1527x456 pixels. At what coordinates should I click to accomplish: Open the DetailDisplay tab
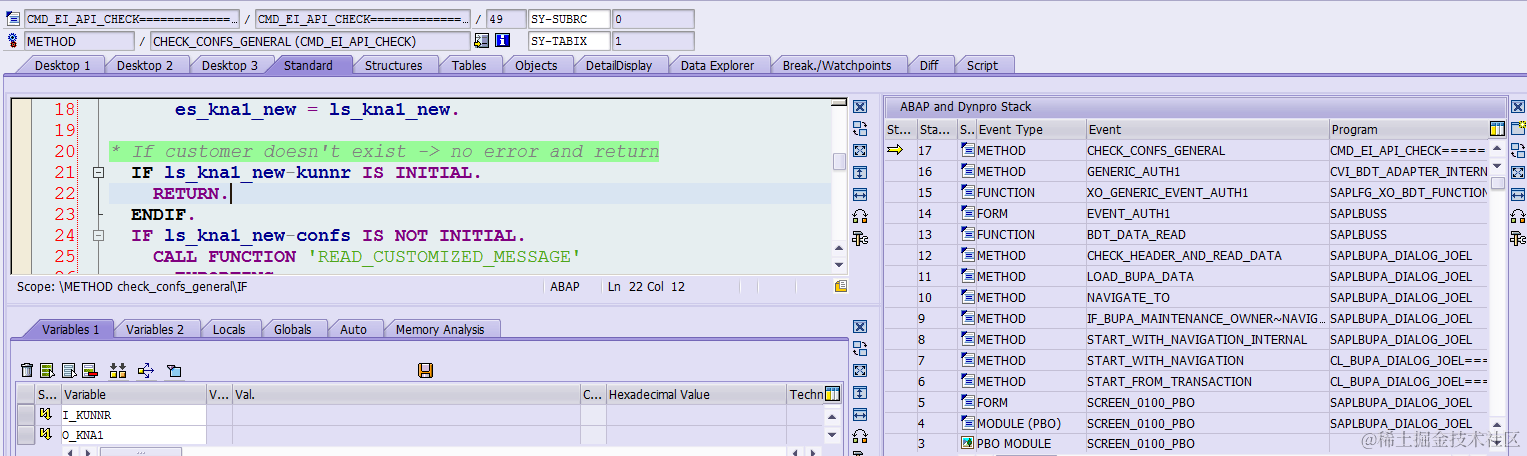click(619, 65)
